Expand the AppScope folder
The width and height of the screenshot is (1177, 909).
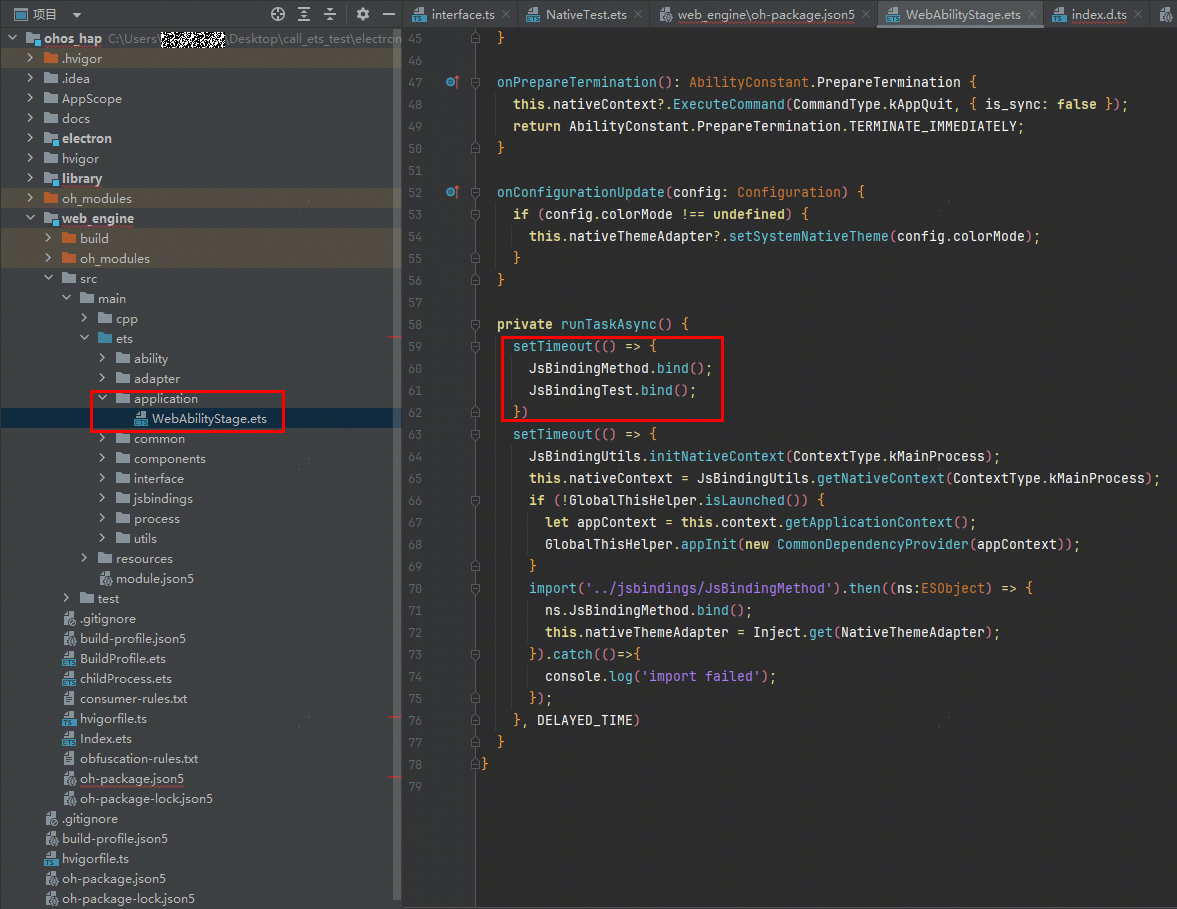[30, 98]
